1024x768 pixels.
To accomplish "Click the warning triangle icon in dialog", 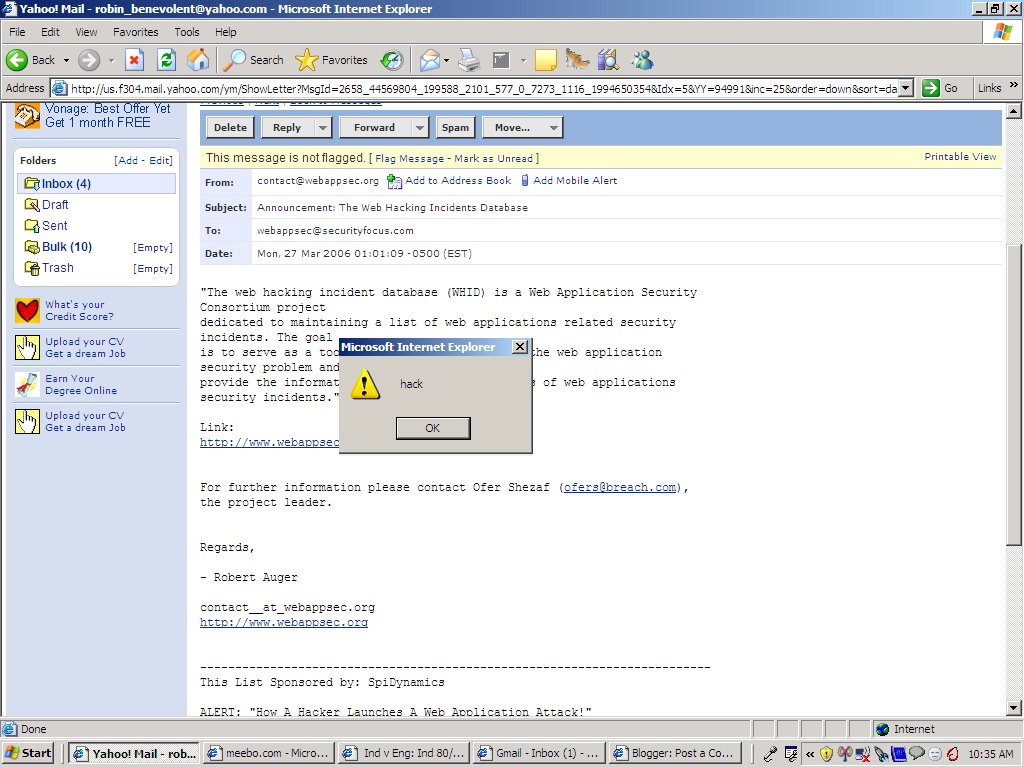I will [365, 384].
